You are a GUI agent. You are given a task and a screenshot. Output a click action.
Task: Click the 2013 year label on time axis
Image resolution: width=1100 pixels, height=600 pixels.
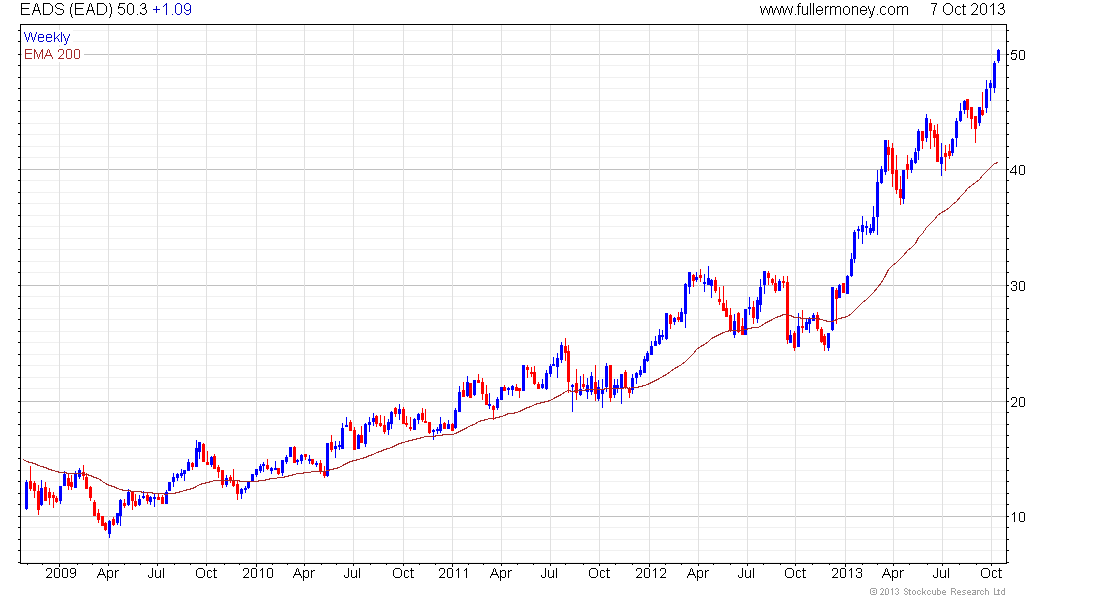[x=847, y=573]
